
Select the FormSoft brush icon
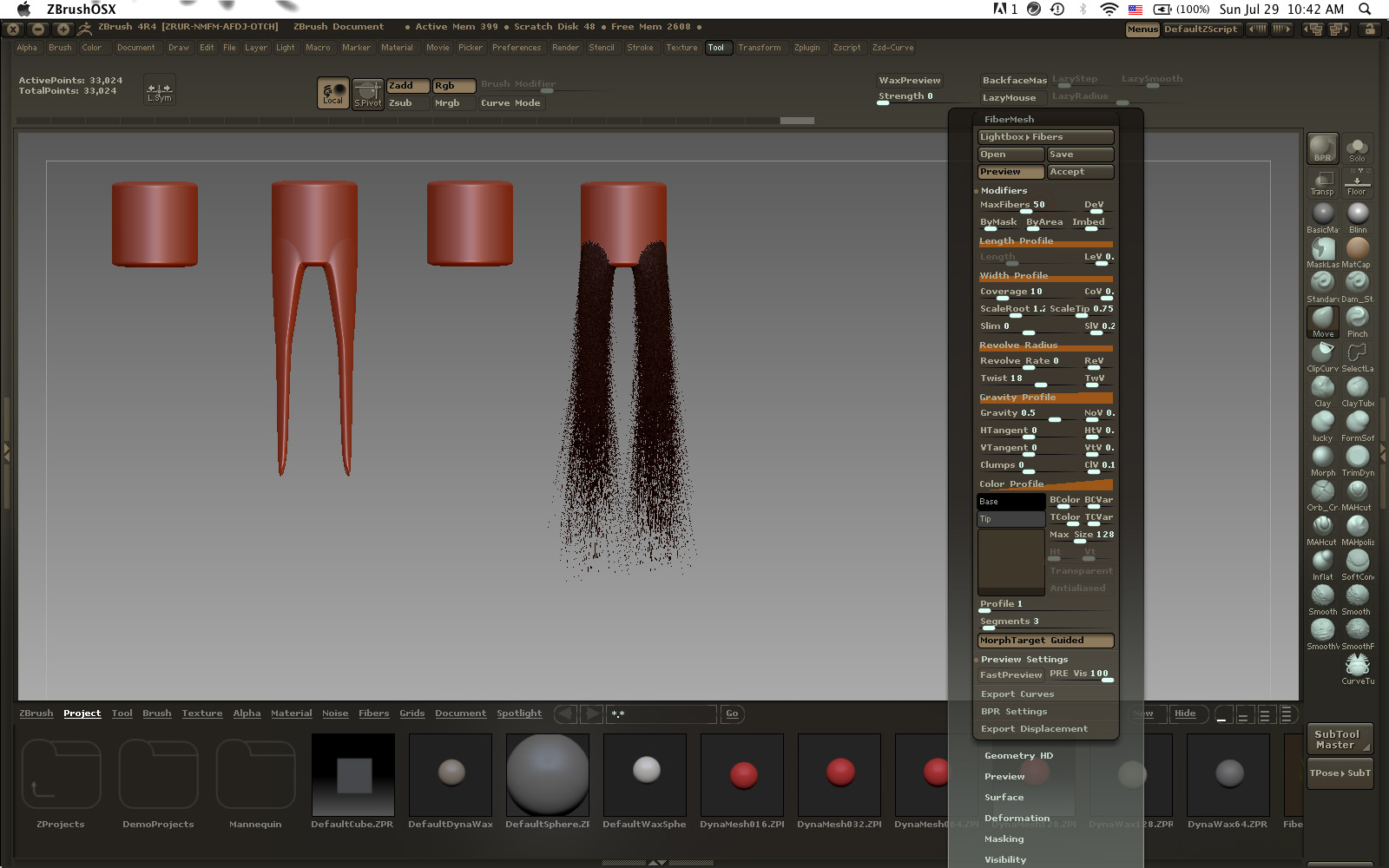coord(1357,426)
